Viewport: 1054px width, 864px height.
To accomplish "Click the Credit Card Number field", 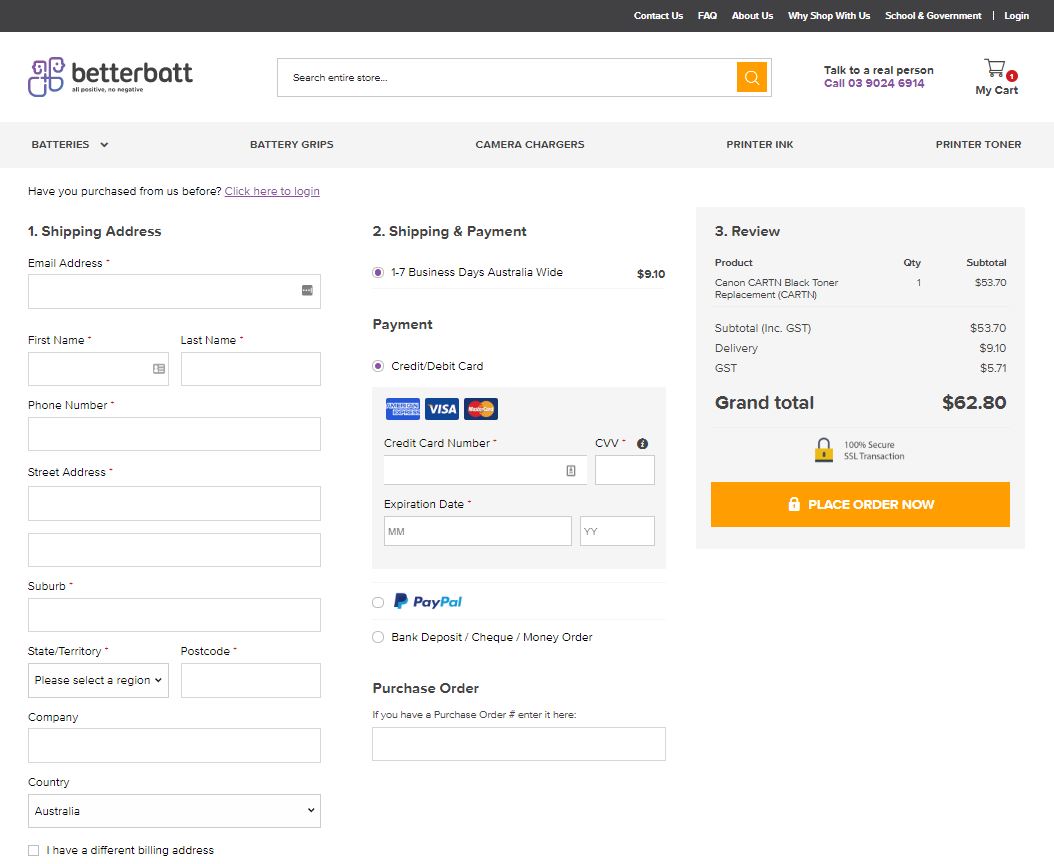I will pos(472,470).
